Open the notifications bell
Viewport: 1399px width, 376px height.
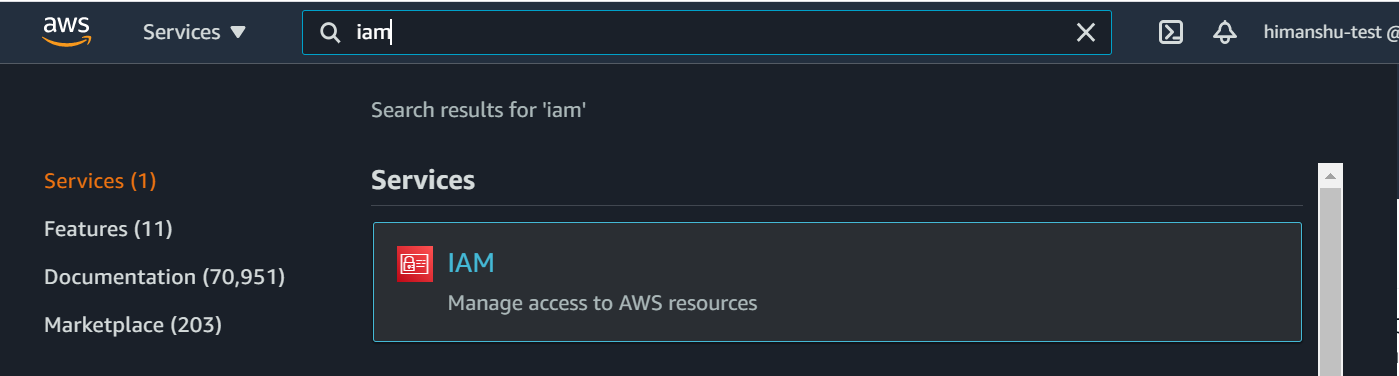coord(1224,32)
